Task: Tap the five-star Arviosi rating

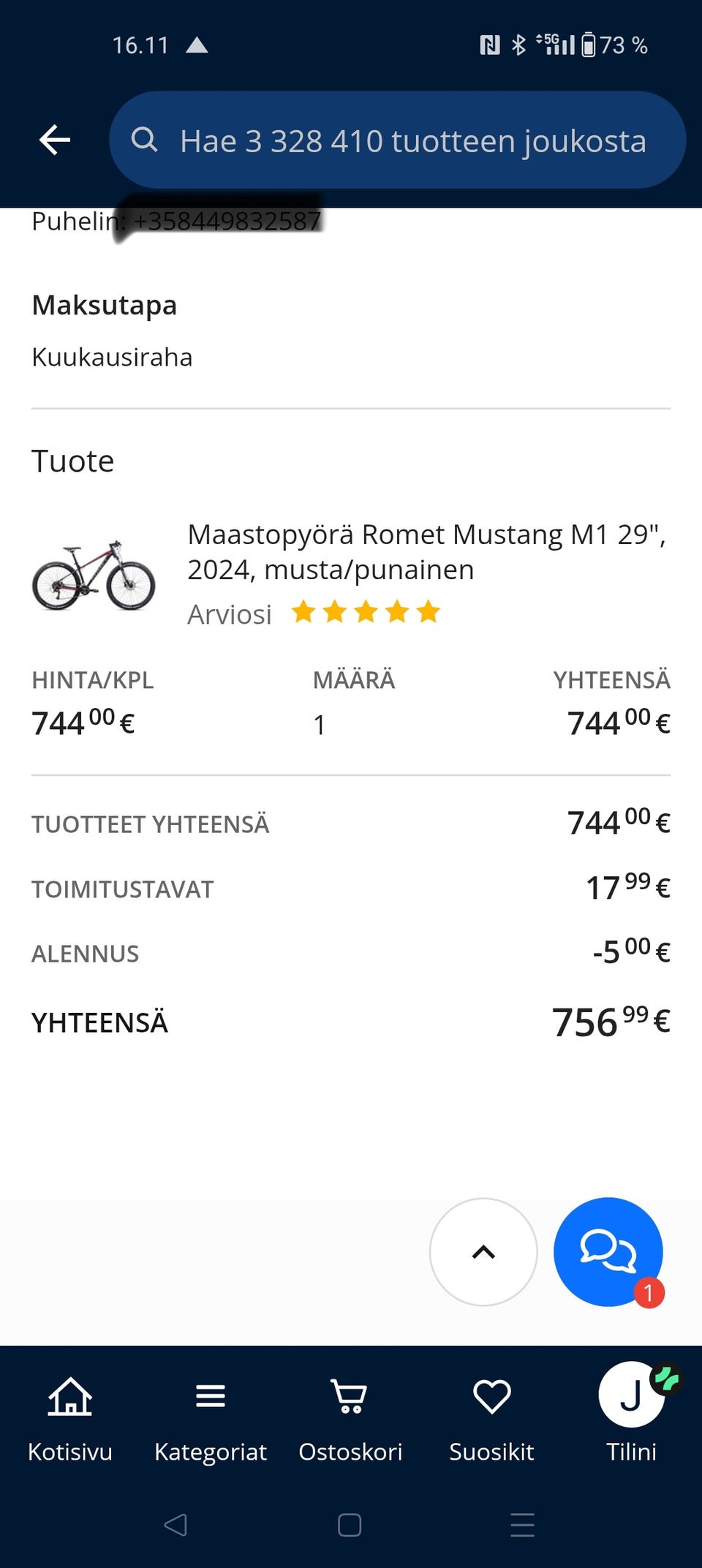Action: tap(366, 612)
